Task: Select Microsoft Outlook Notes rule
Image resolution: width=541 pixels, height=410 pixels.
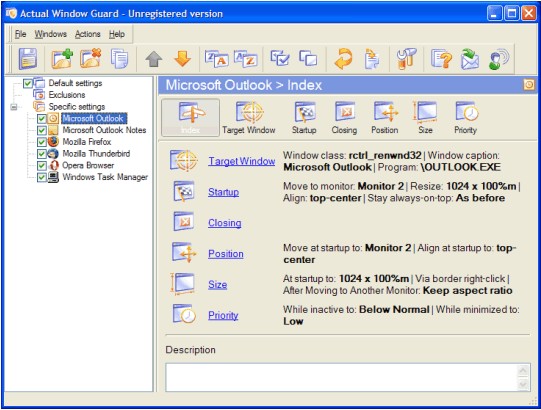Action: click(x=104, y=130)
